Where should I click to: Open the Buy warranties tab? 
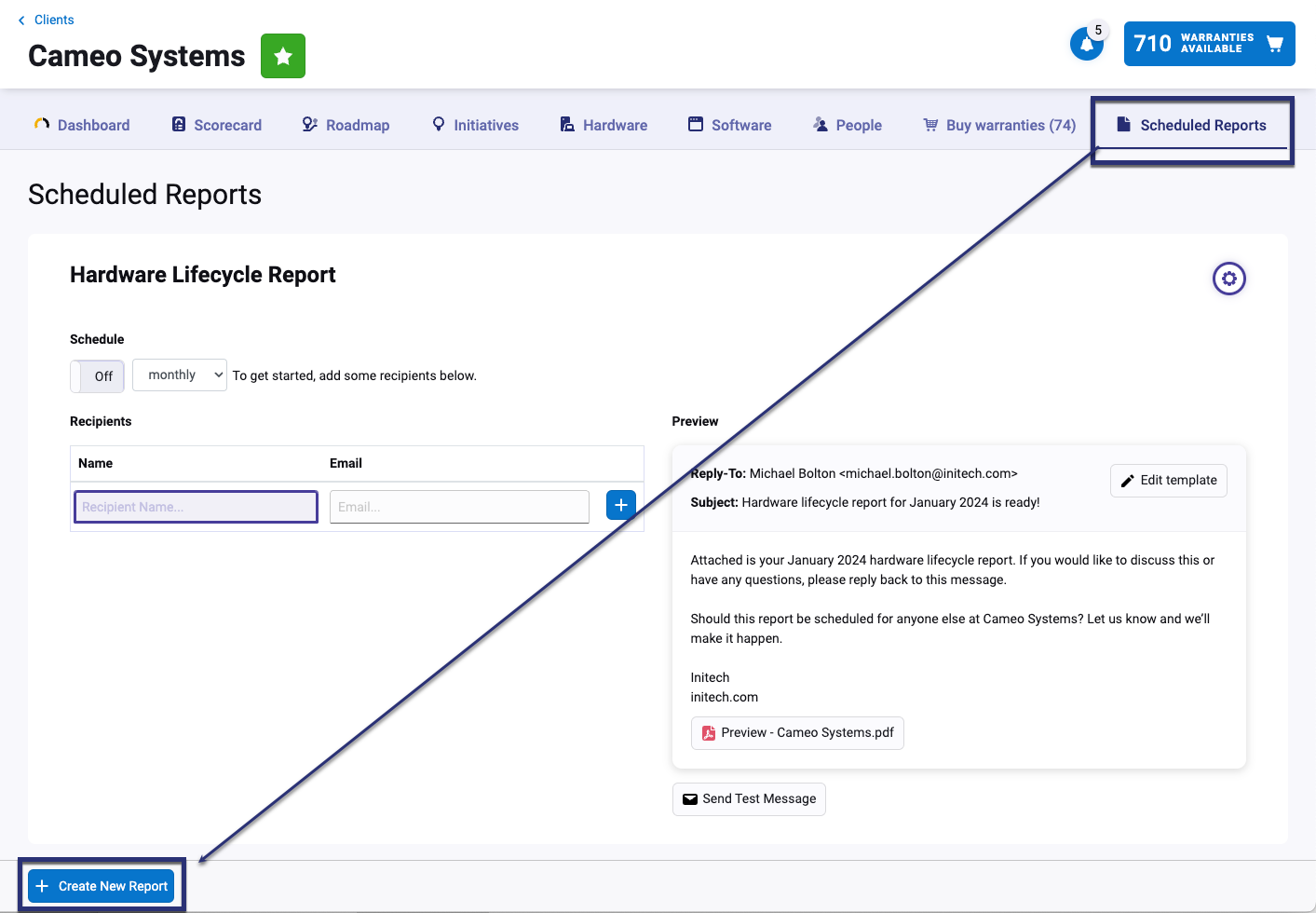(x=998, y=124)
